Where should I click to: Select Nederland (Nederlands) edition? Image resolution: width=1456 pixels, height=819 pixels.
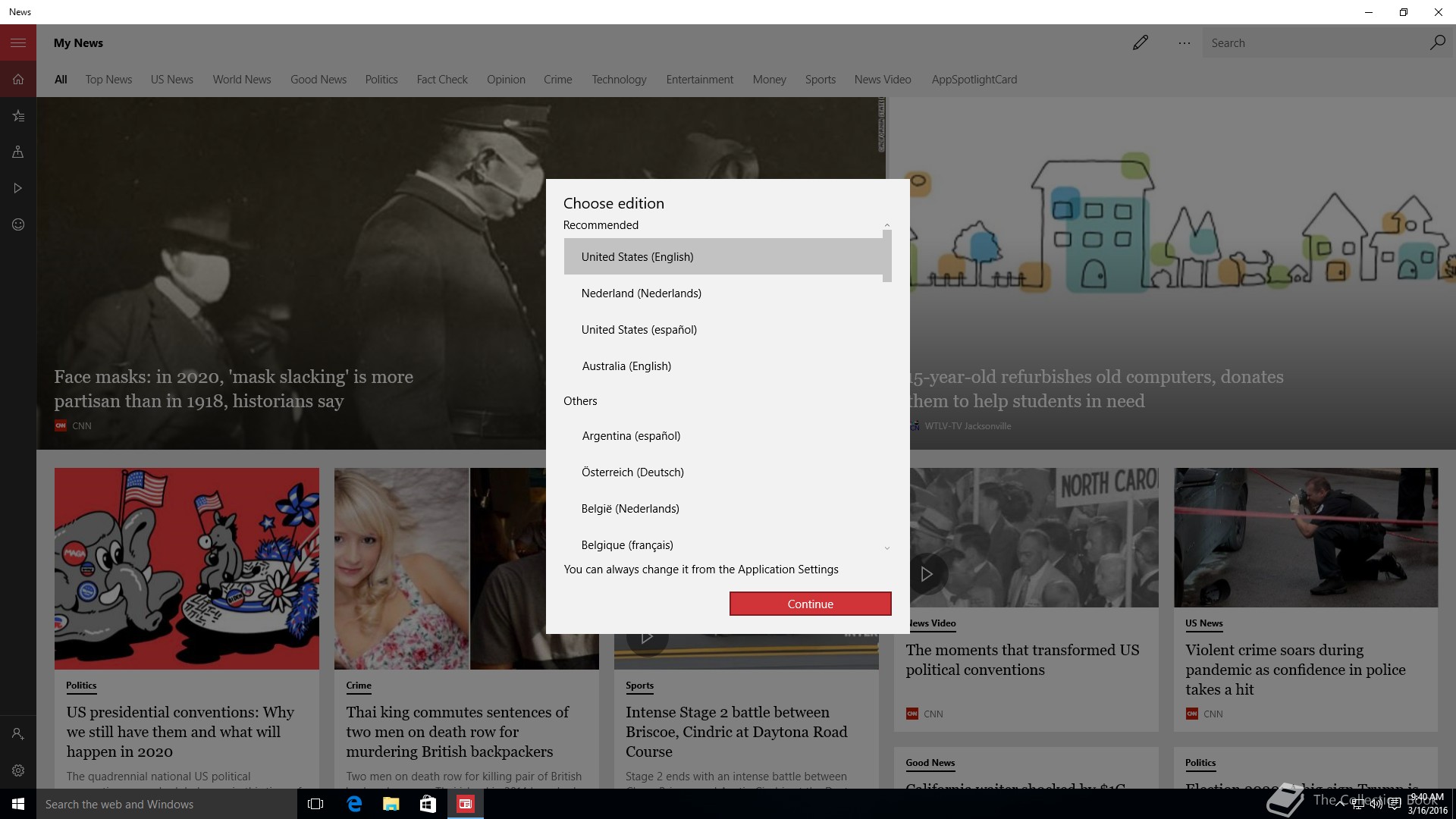tap(723, 293)
